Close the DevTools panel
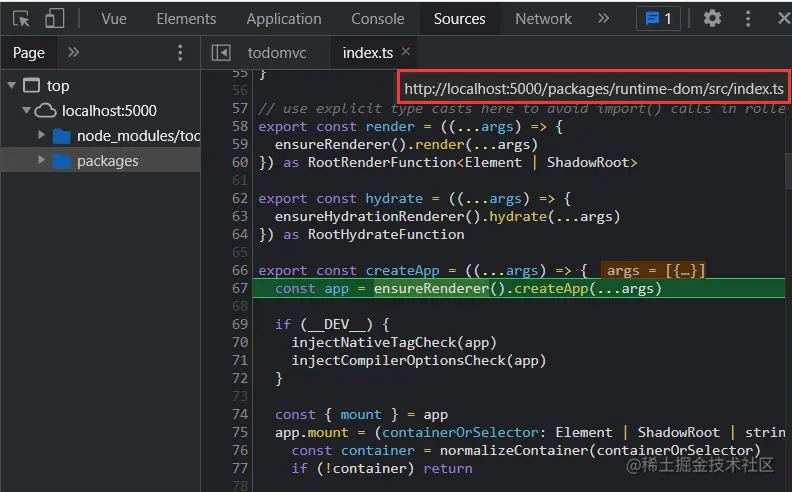Viewport: 792px width, 492px height. (x=784, y=19)
